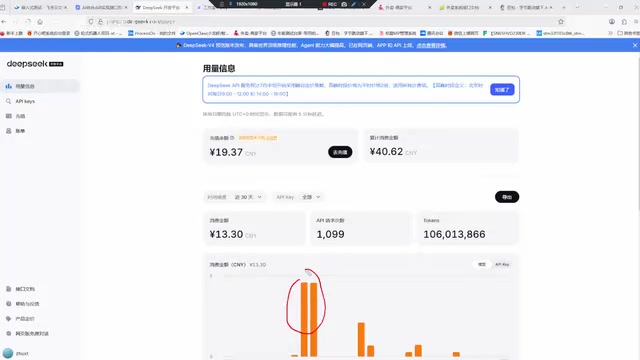
Task: Click the browser reload icon
Action: [28, 22]
